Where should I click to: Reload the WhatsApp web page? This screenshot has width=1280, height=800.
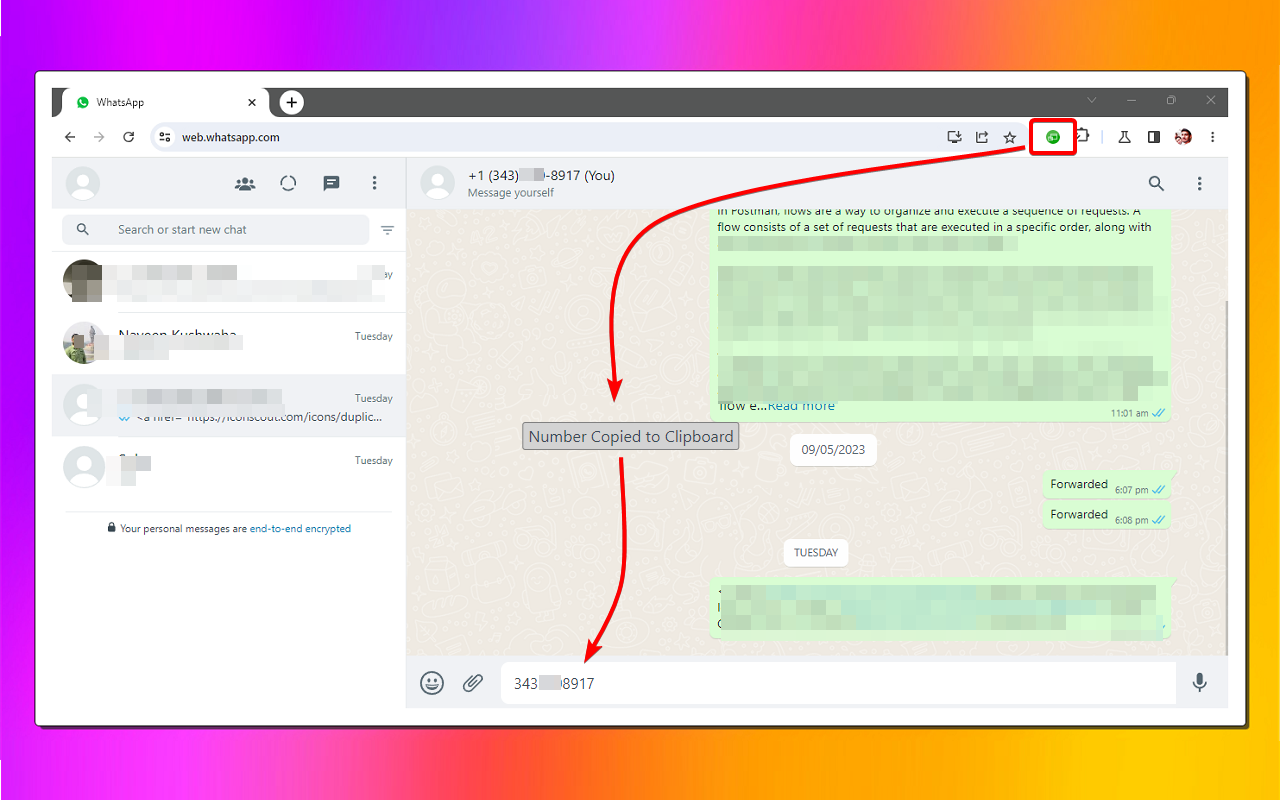point(129,137)
